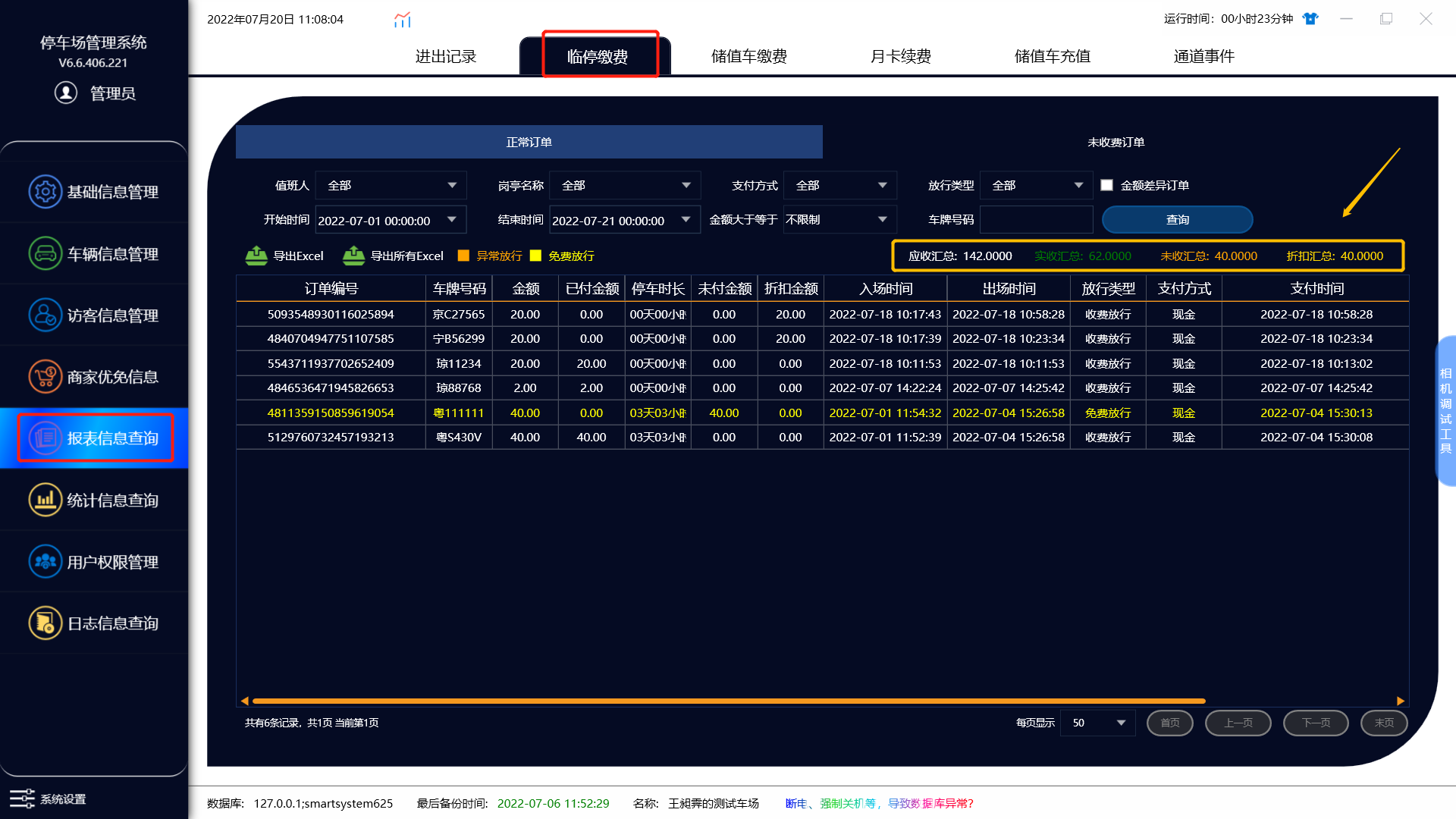Click the 管理员 user avatar icon

(x=66, y=93)
